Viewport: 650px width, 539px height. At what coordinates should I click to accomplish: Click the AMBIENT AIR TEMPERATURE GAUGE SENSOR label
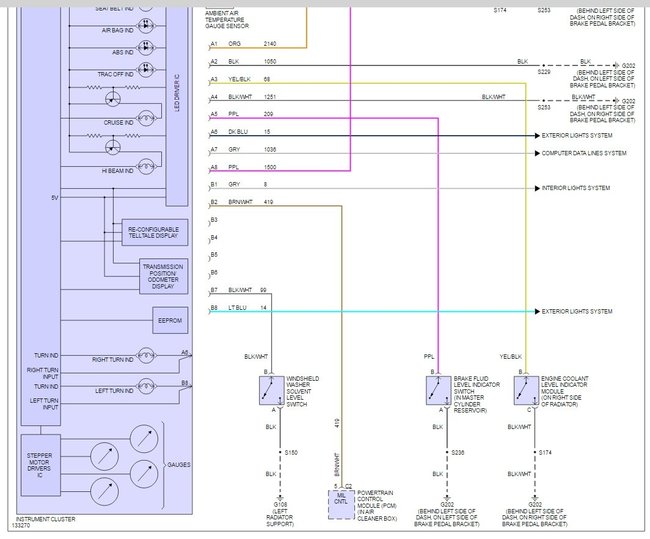click(x=227, y=19)
